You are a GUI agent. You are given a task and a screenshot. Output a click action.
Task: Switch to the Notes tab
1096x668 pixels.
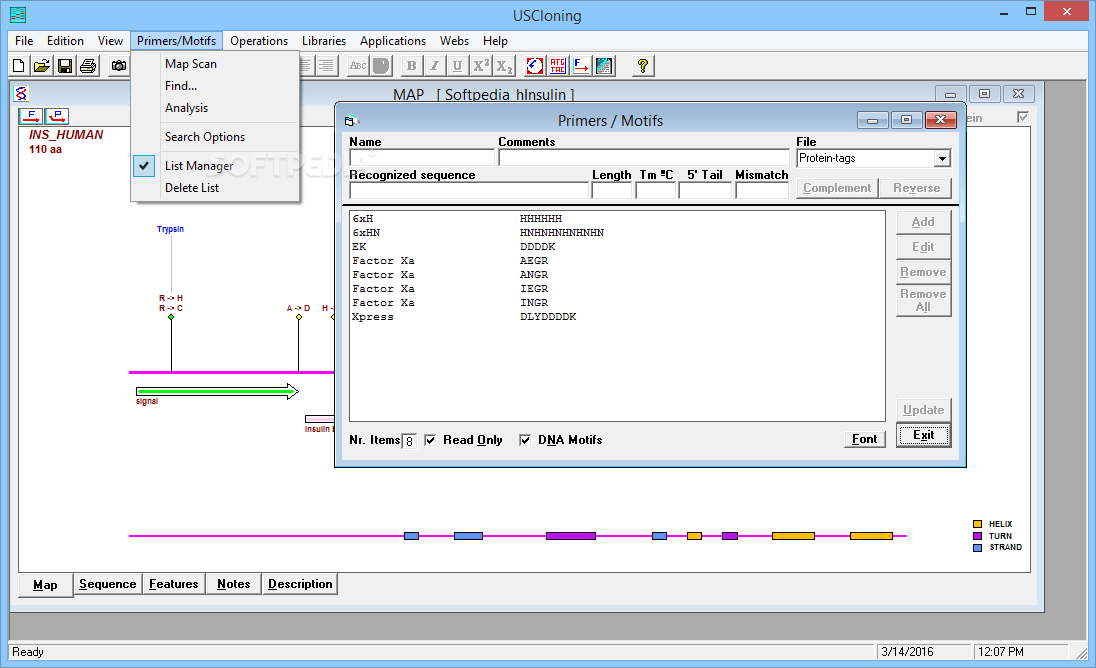pyautogui.click(x=233, y=584)
